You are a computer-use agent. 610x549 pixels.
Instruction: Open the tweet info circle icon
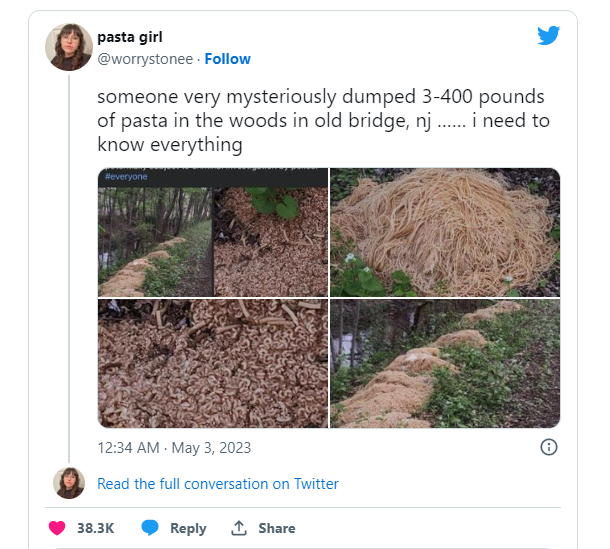(x=549, y=447)
